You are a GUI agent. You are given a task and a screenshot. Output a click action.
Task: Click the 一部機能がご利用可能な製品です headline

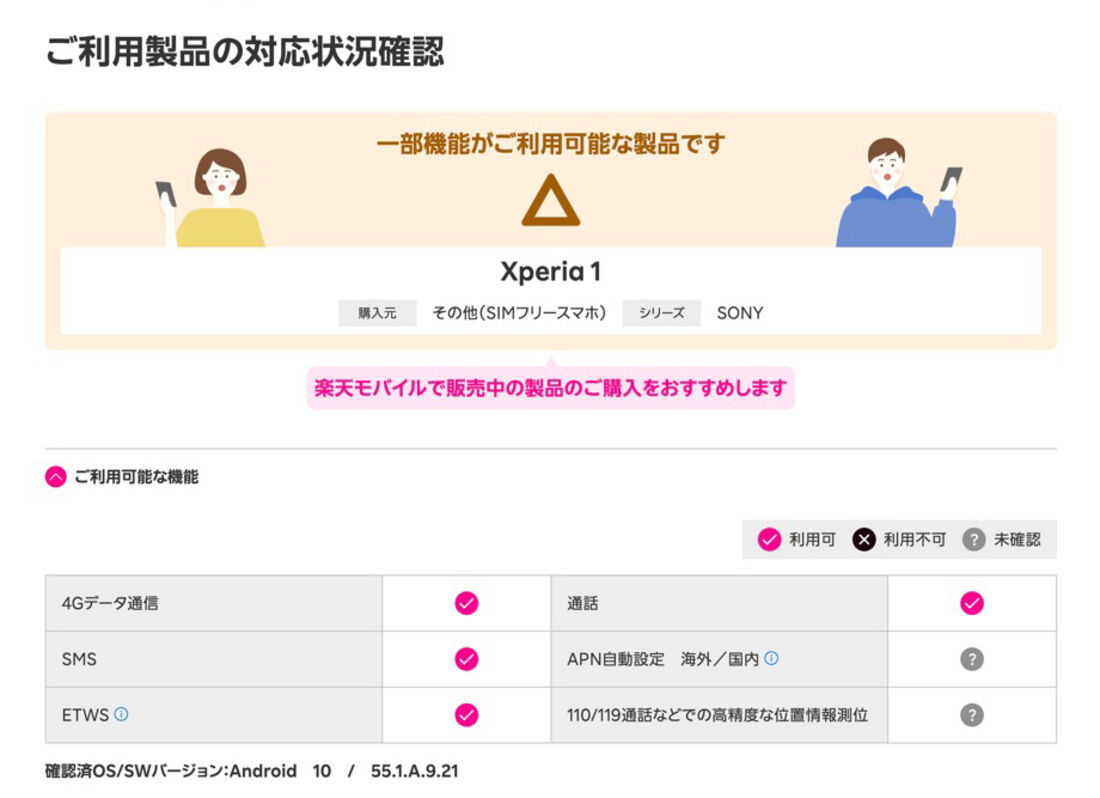[551, 144]
